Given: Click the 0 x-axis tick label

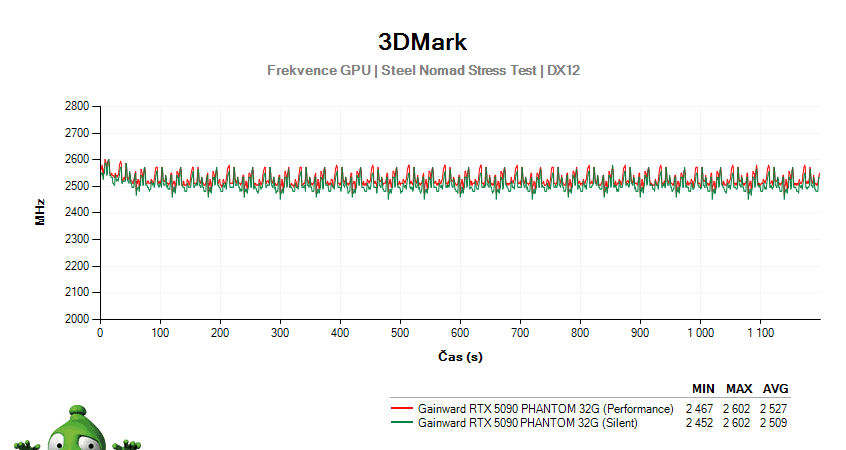Looking at the screenshot, I should click(100, 333).
